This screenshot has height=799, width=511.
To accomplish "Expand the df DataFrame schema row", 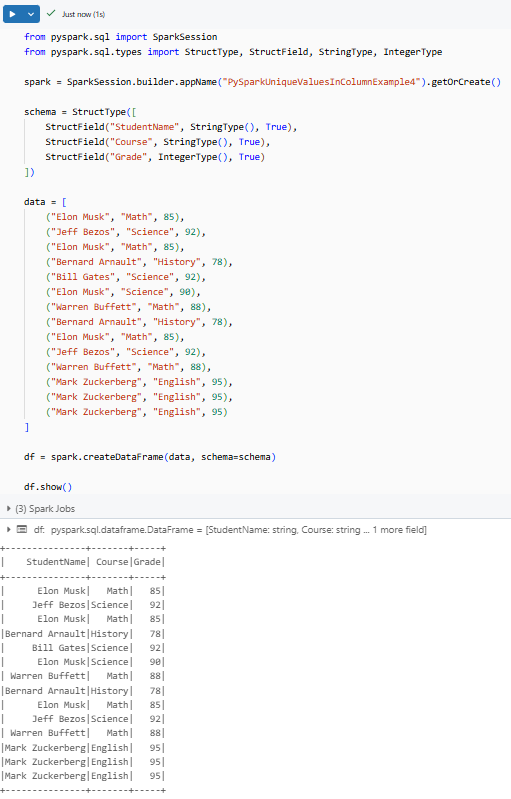I will [8, 530].
